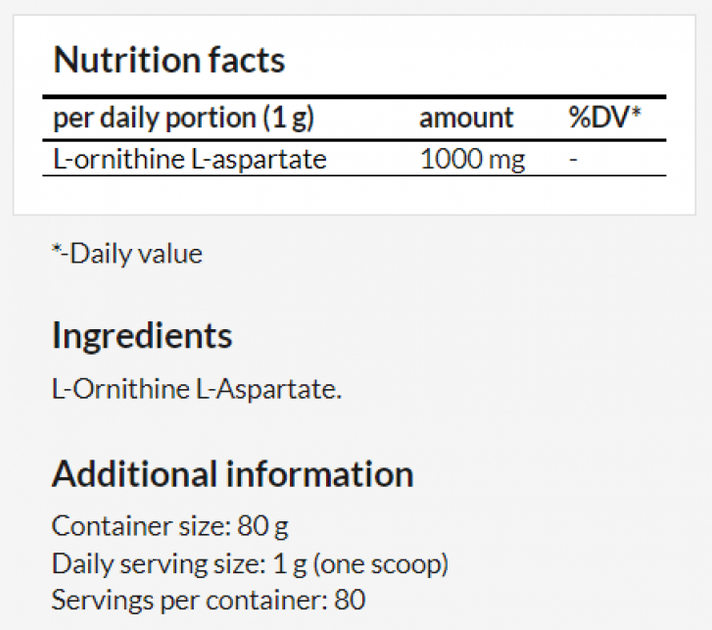Click the Ingredients heading
The image size is (712, 630).
click(142, 335)
